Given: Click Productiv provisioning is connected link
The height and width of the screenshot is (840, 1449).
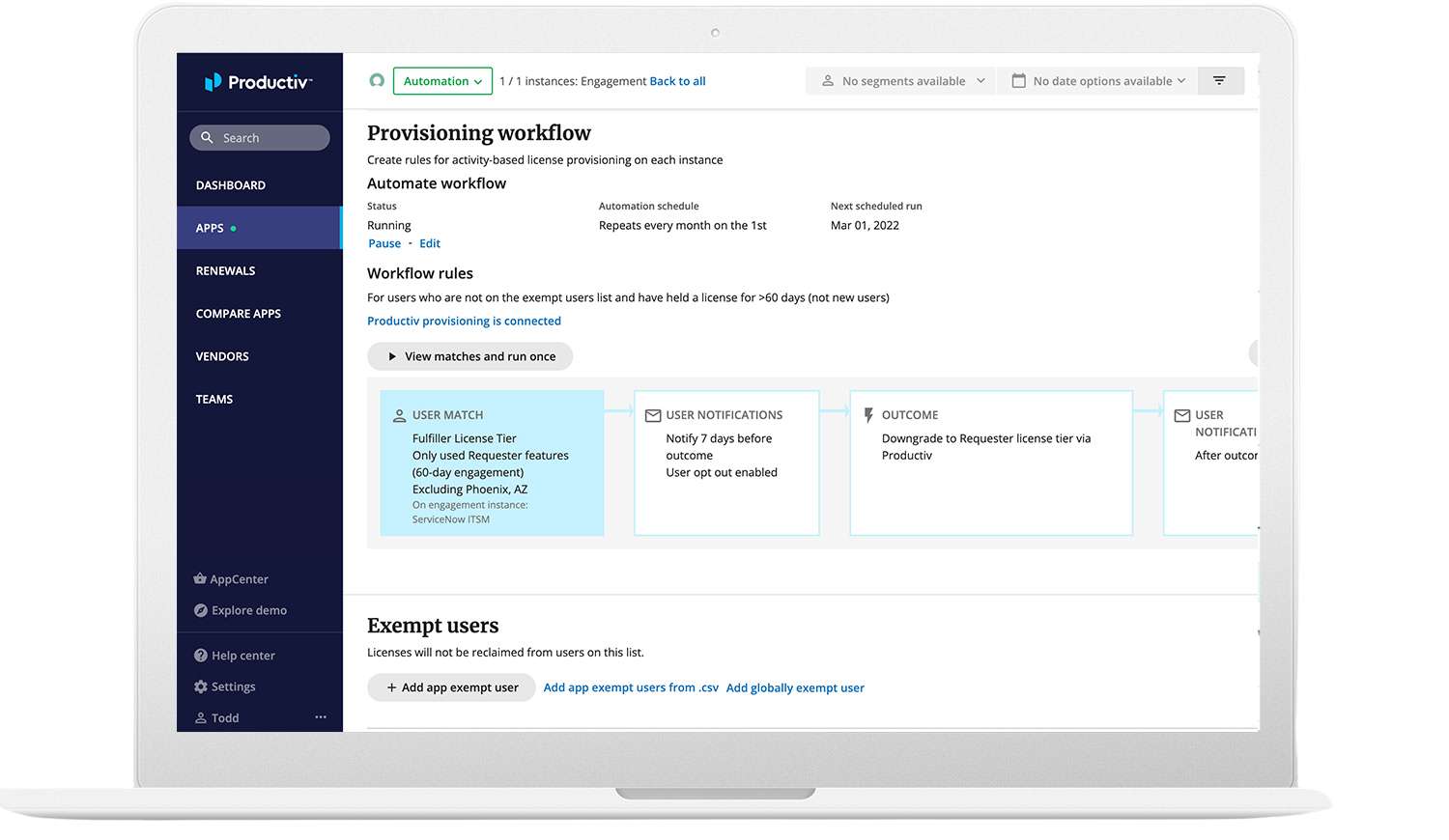Looking at the screenshot, I should coord(464,321).
